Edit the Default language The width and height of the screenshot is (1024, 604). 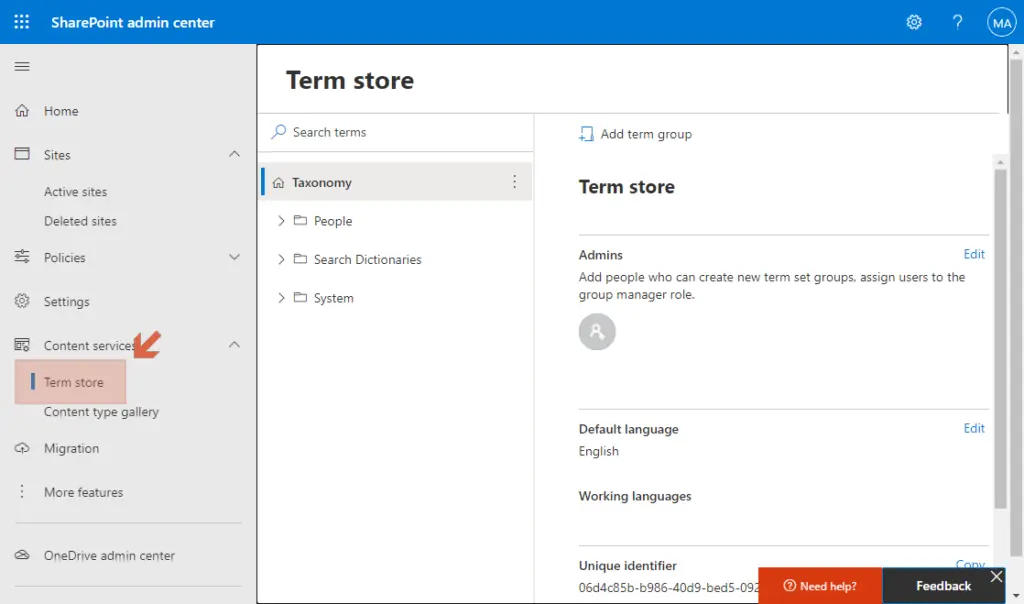click(974, 428)
